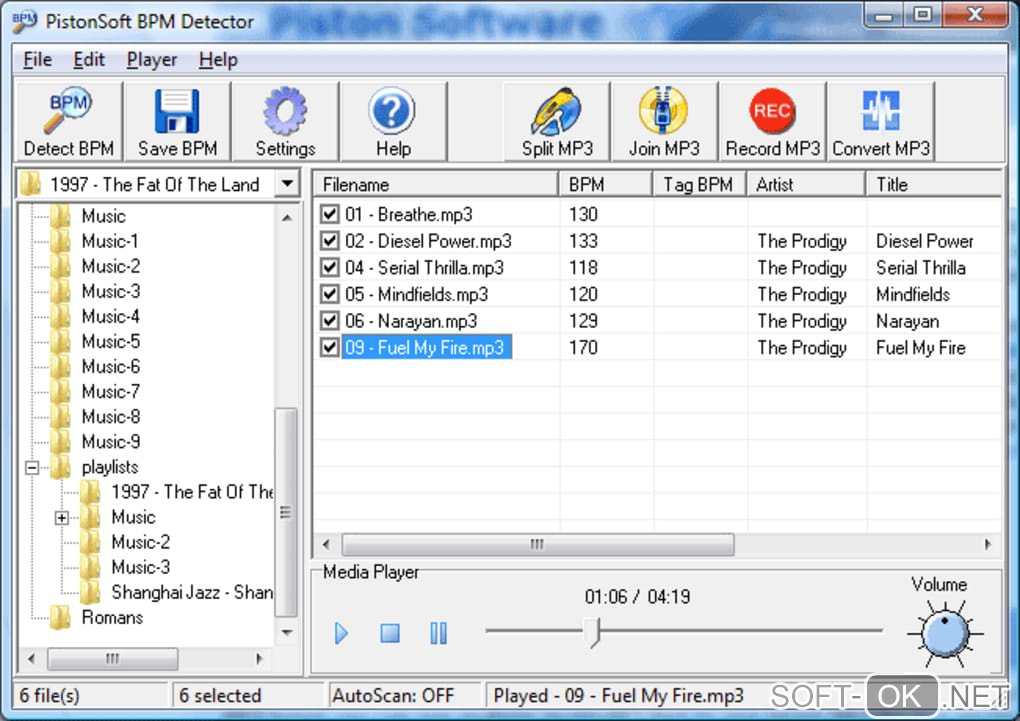1020x721 pixels.
Task: Click the playback position slider thumb
Action: (592, 633)
